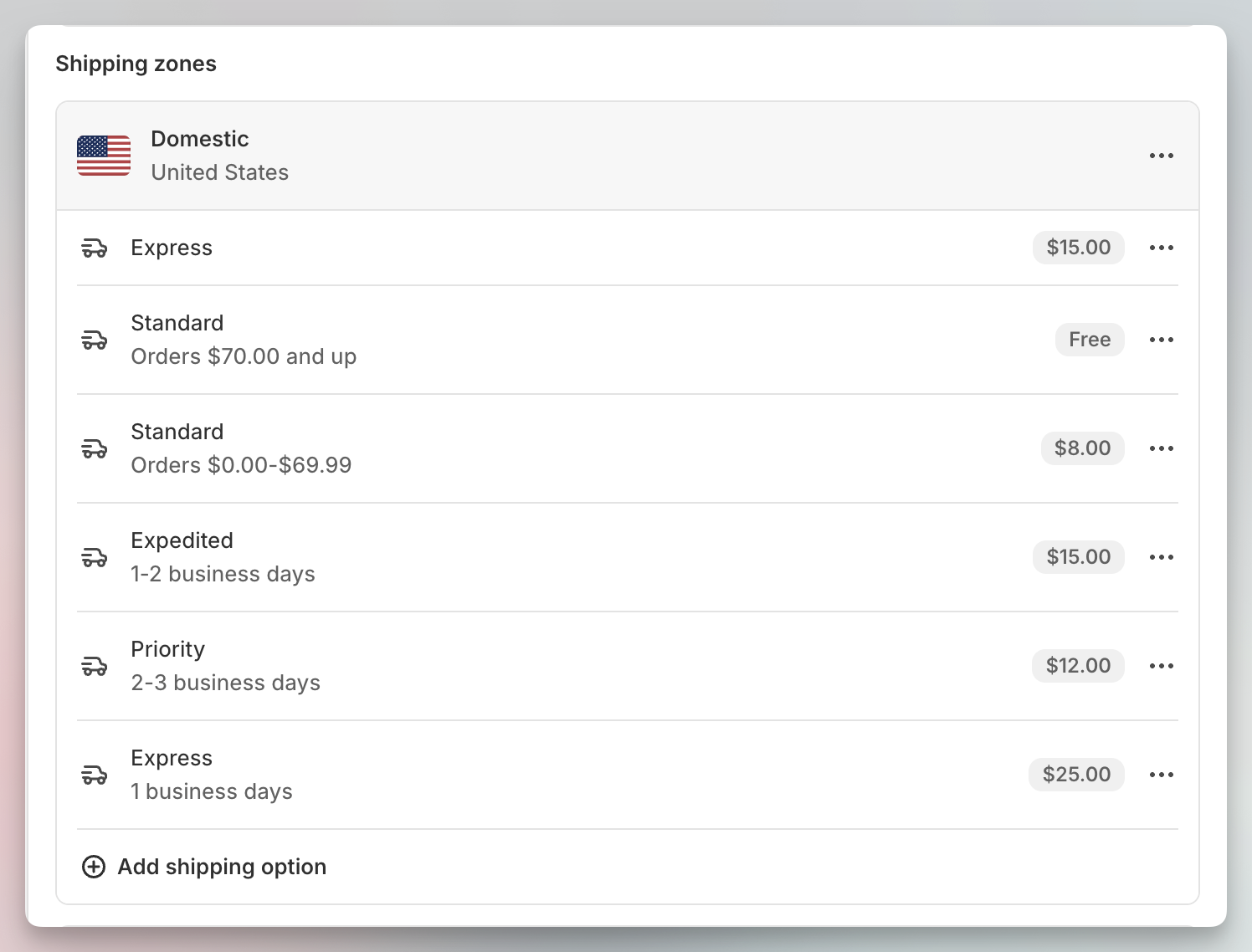Click the truck icon beside Priority
The height and width of the screenshot is (952, 1252).
tap(95, 667)
